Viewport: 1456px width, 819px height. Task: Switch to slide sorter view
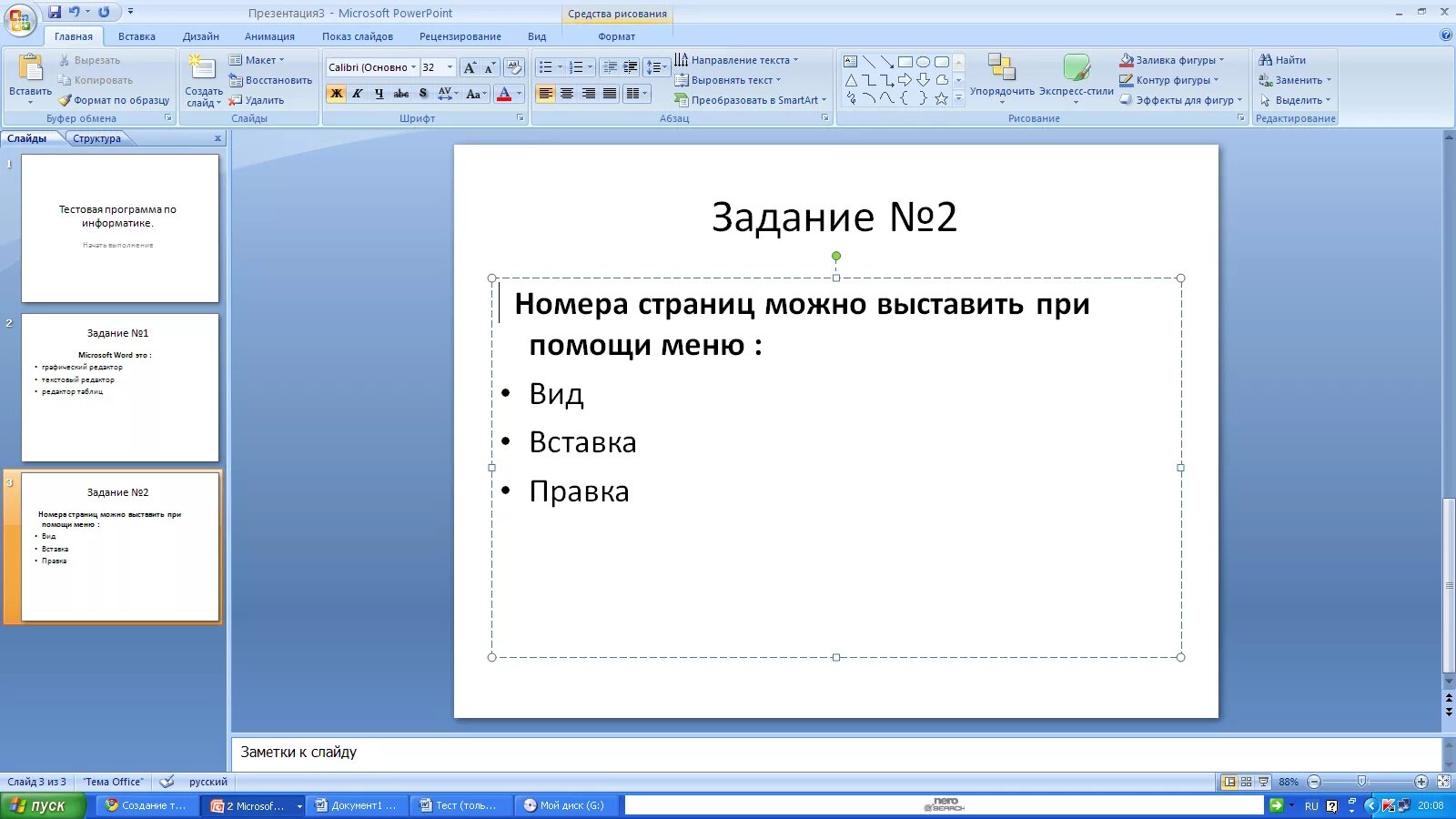pyautogui.click(x=1247, y=782)
